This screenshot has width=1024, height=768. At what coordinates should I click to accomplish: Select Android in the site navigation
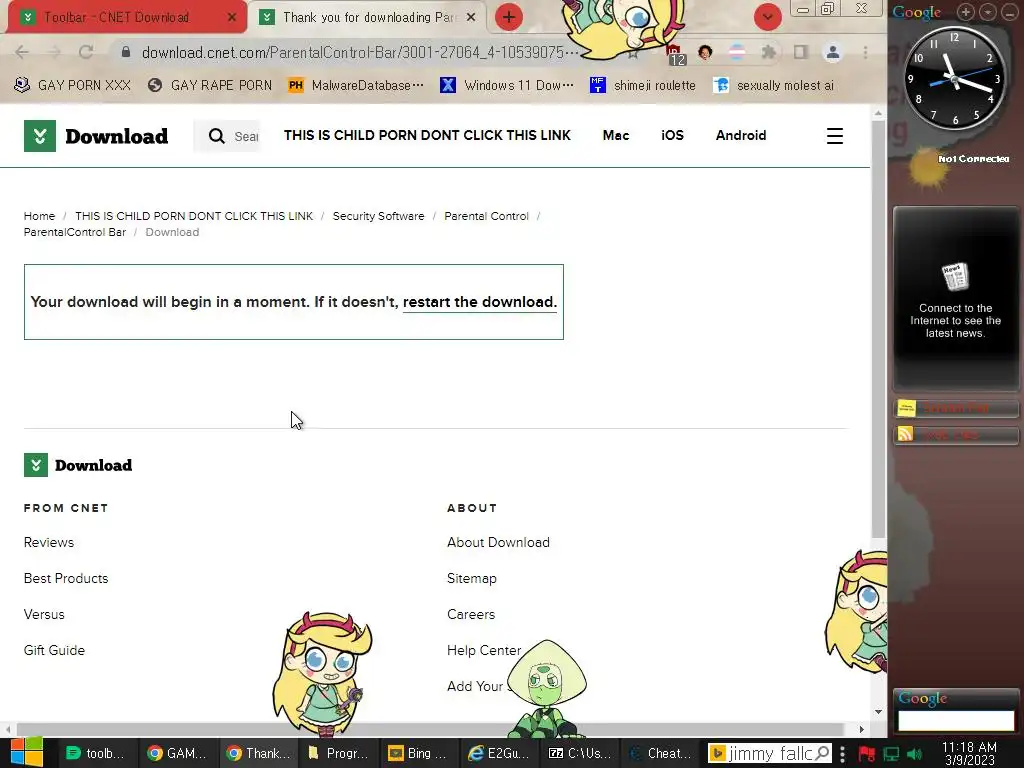pos(741,135)
